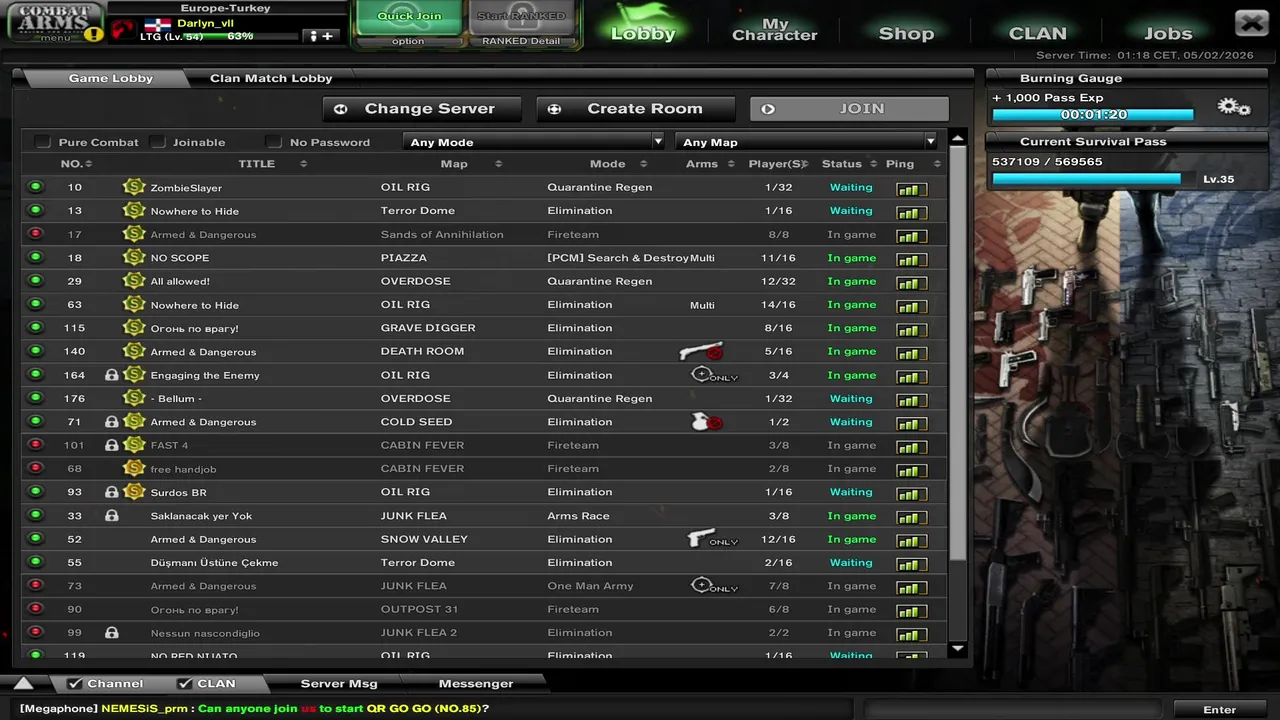The height and width of the screenshot is (720, 1280).
Task: Click the room list scrollbar up arrow
Action: click(x=957, y=138)
